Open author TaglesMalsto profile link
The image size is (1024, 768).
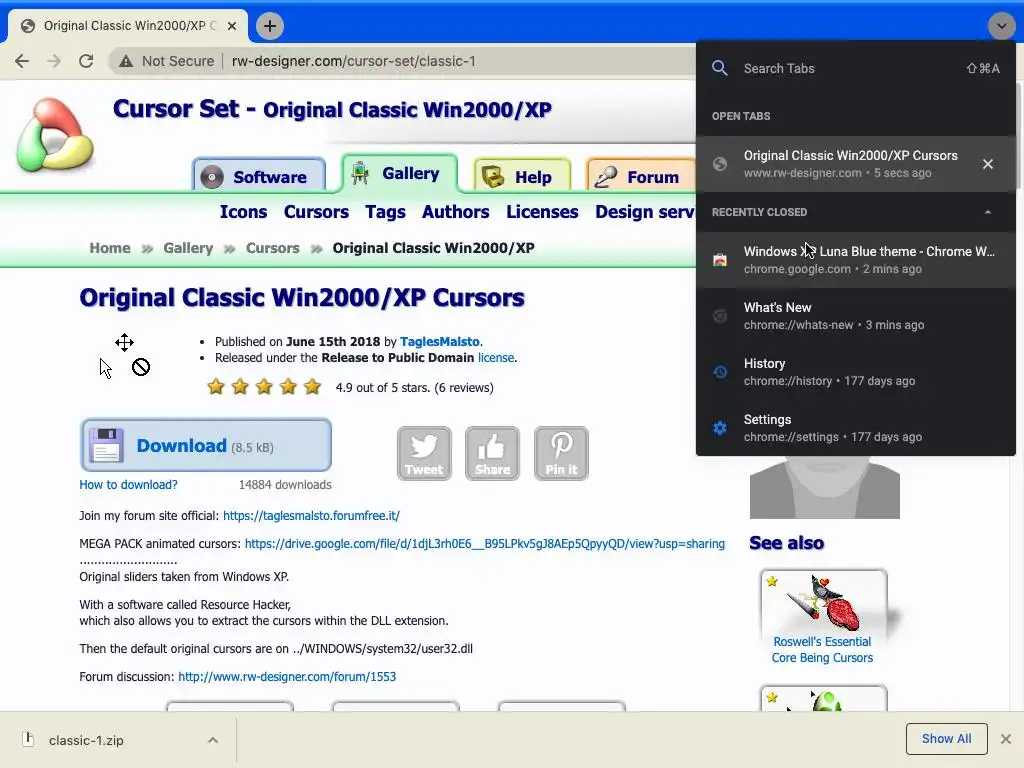[x=440, y=342]
